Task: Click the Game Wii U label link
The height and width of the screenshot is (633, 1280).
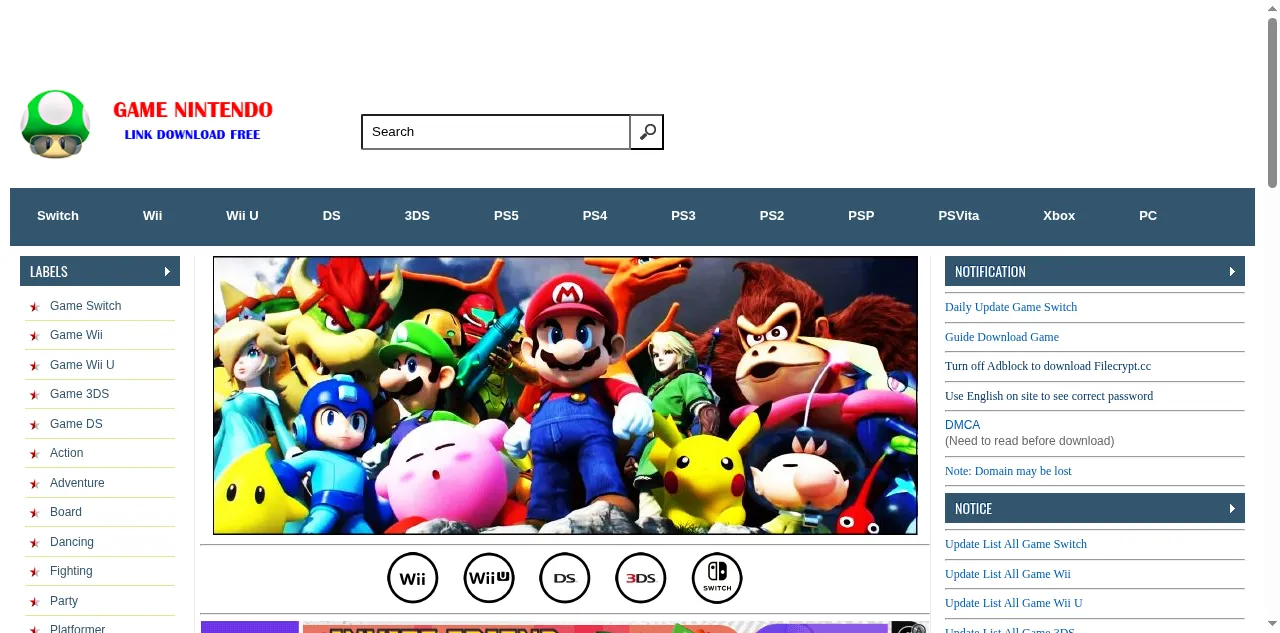Action: coord(82,365)
